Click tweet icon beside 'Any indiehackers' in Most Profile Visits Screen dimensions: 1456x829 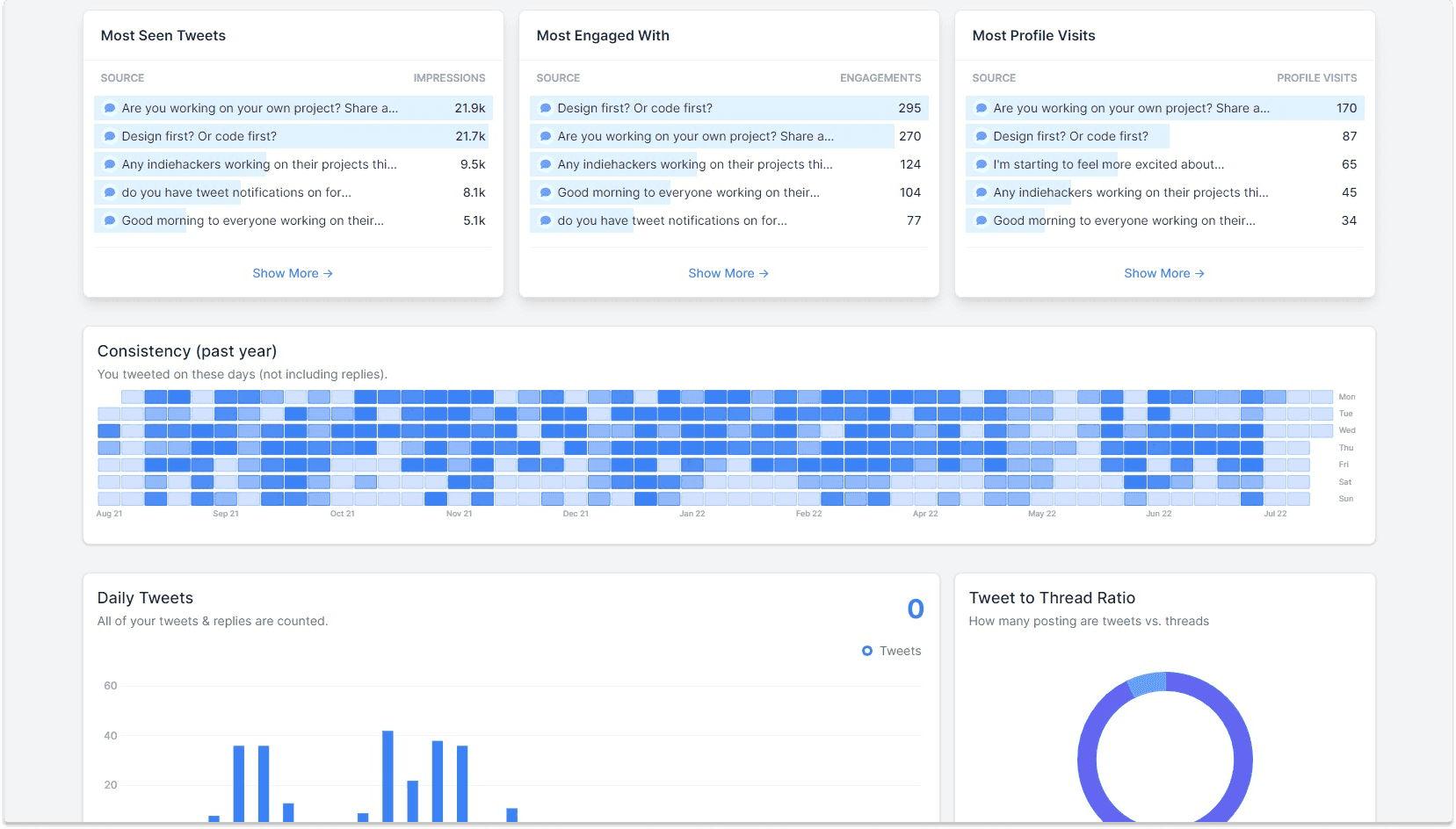coord(982,192)
